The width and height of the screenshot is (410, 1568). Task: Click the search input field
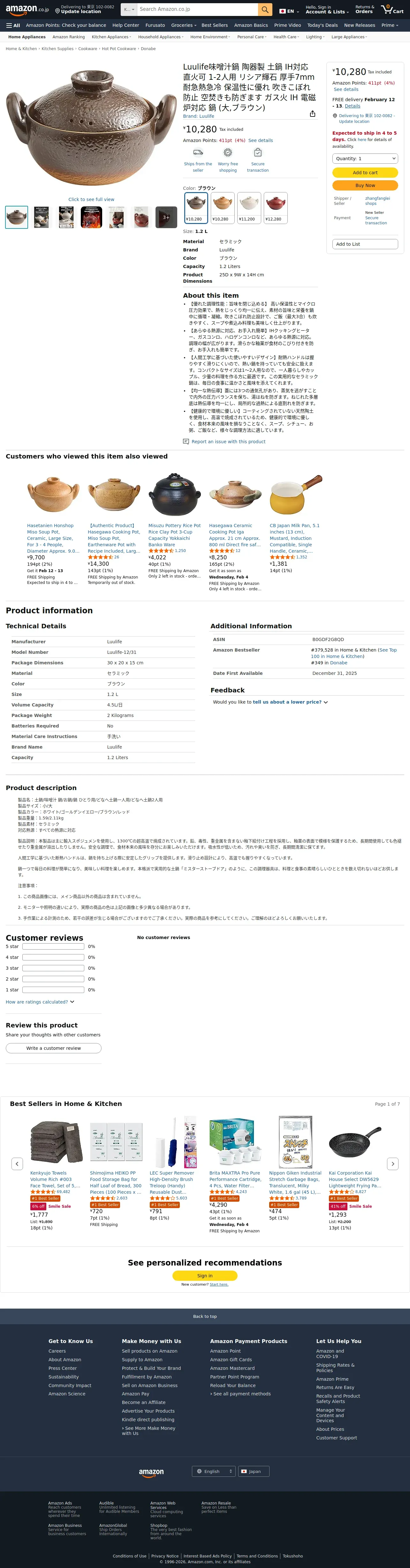pos(197,10)
